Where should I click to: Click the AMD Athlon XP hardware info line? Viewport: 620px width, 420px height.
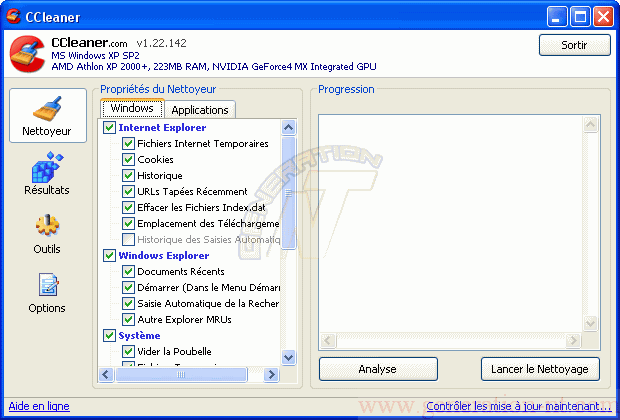pos(214,66)
